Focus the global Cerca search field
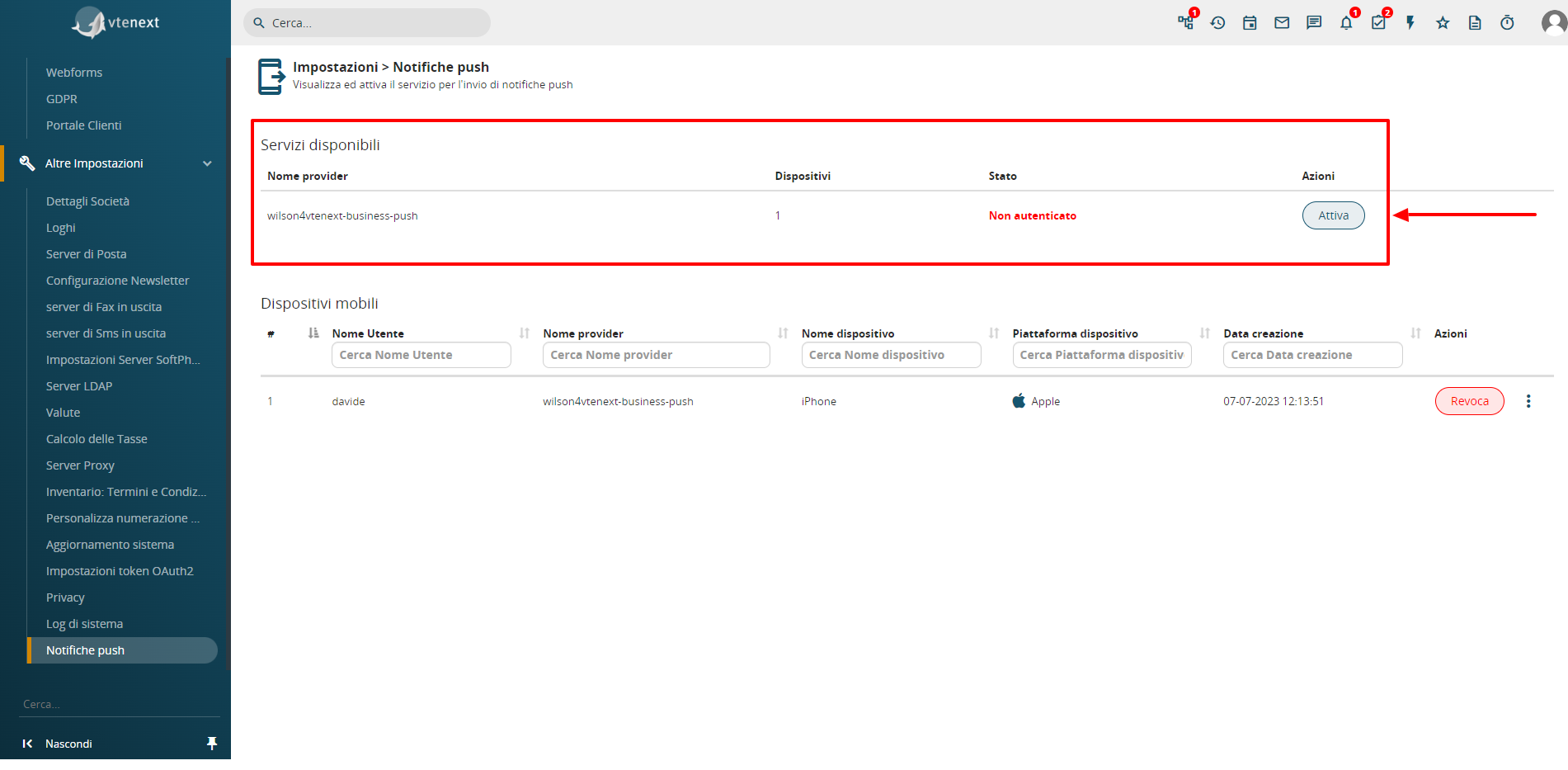Screen dimensions: 1568x770 [367, 23]
